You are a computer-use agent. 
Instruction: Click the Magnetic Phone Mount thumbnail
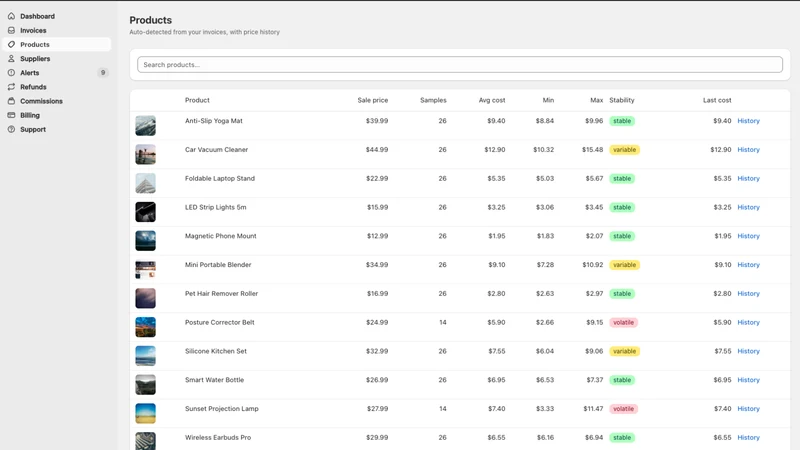pyautogui.click(x=145, y=241)
